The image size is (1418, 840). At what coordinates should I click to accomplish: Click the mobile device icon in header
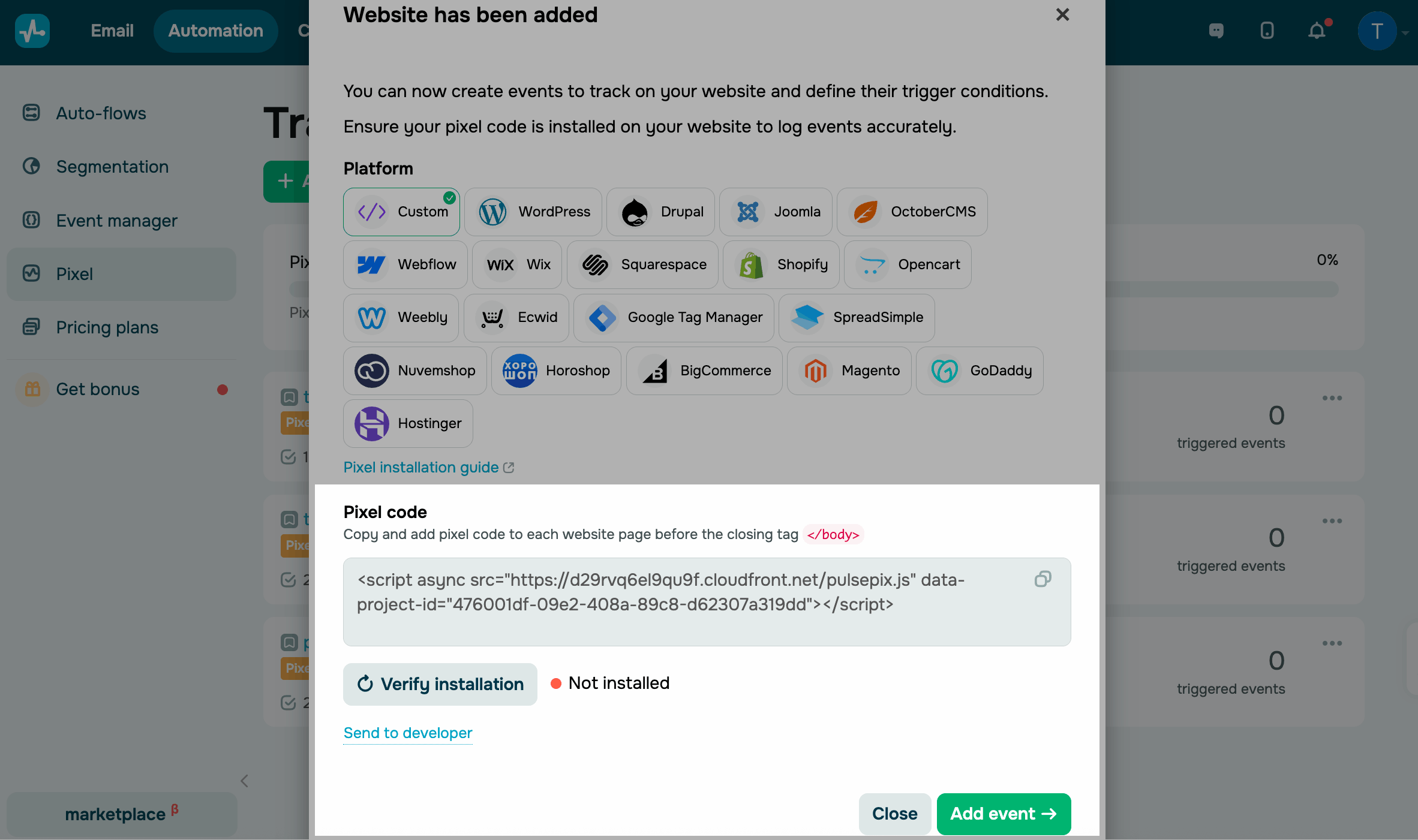[1267, 31]
